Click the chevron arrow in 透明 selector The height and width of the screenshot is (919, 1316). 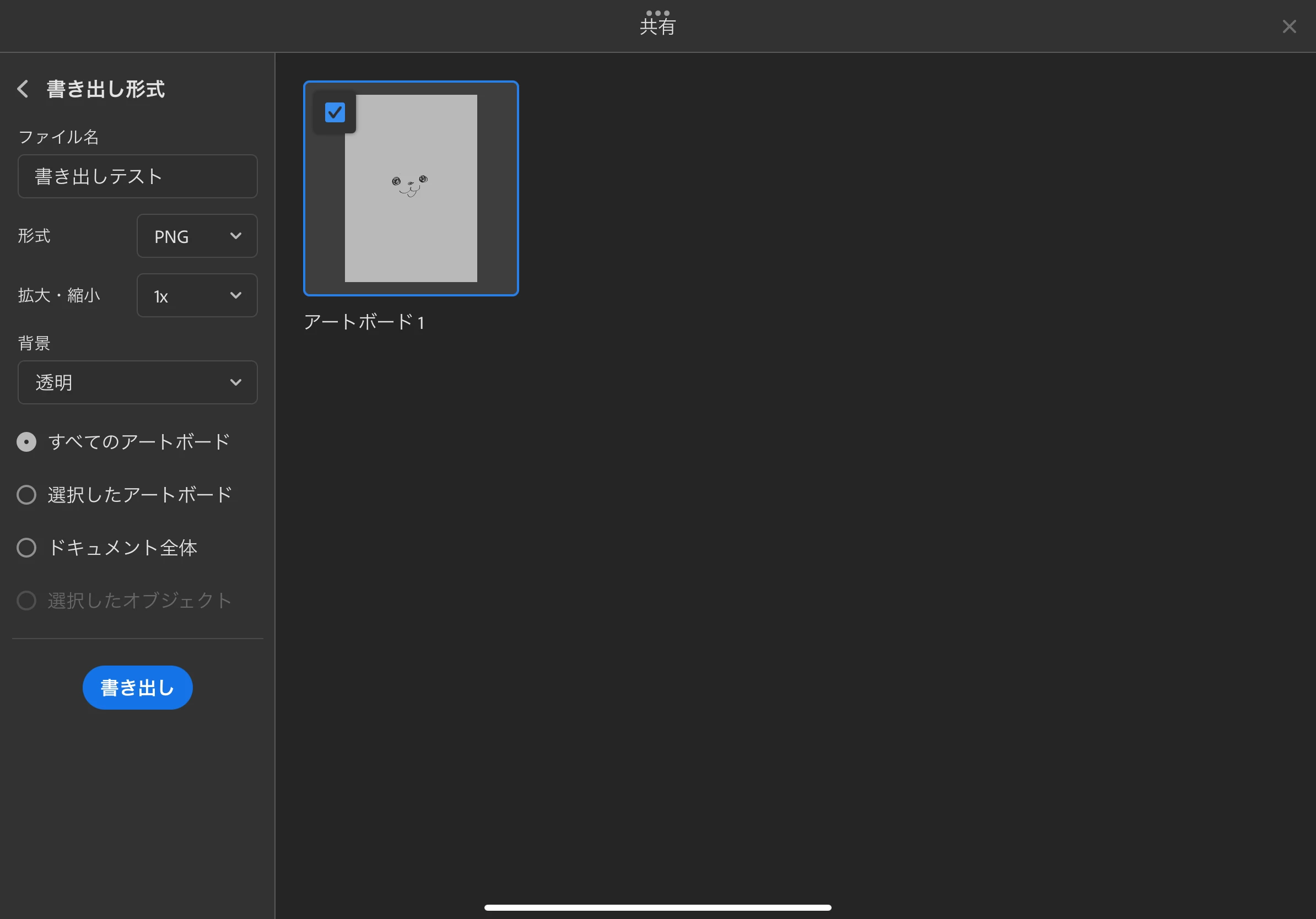click(235, 382)
